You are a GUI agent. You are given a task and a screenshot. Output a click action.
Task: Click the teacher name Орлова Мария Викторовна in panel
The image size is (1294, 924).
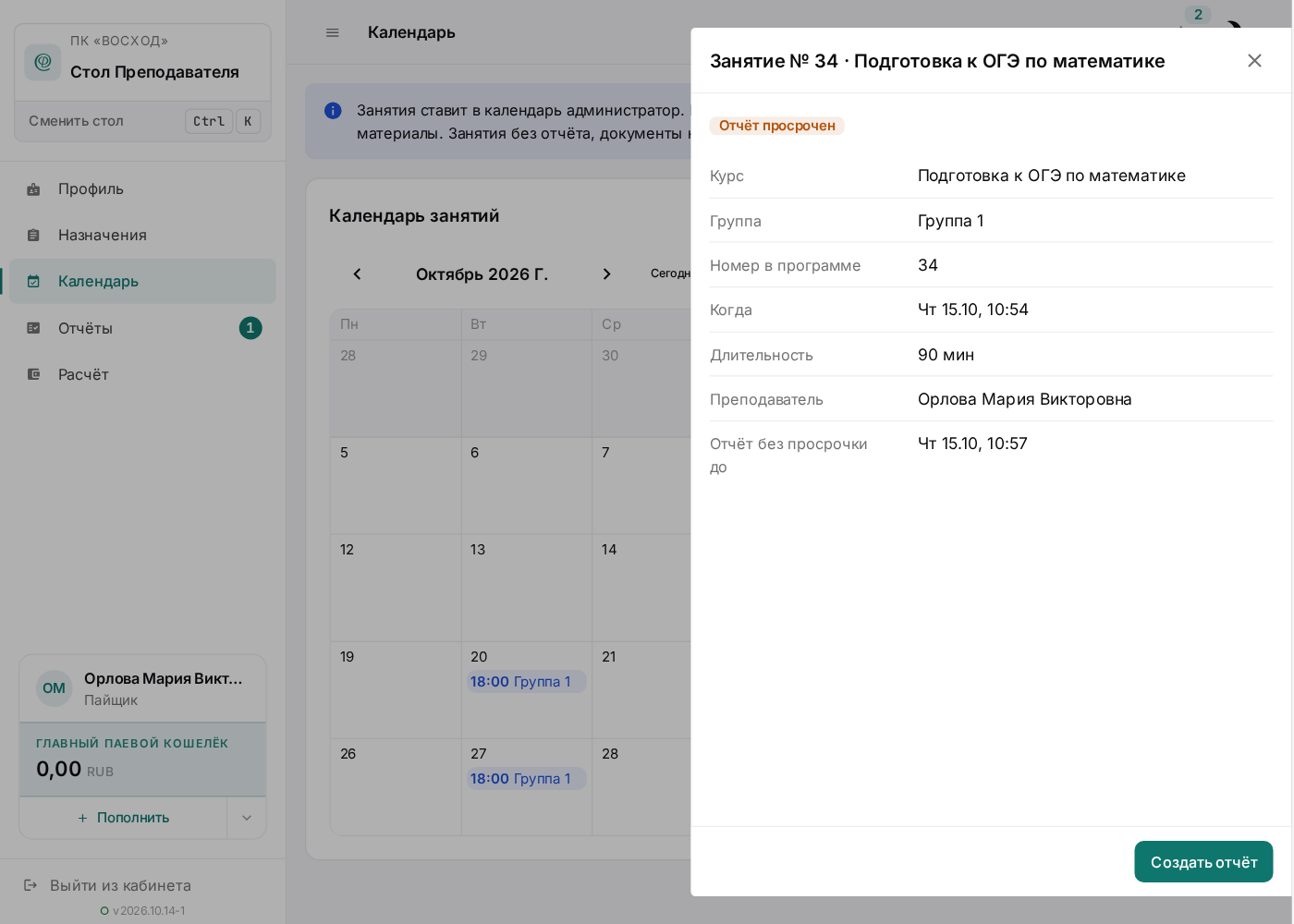[1025, 399]
